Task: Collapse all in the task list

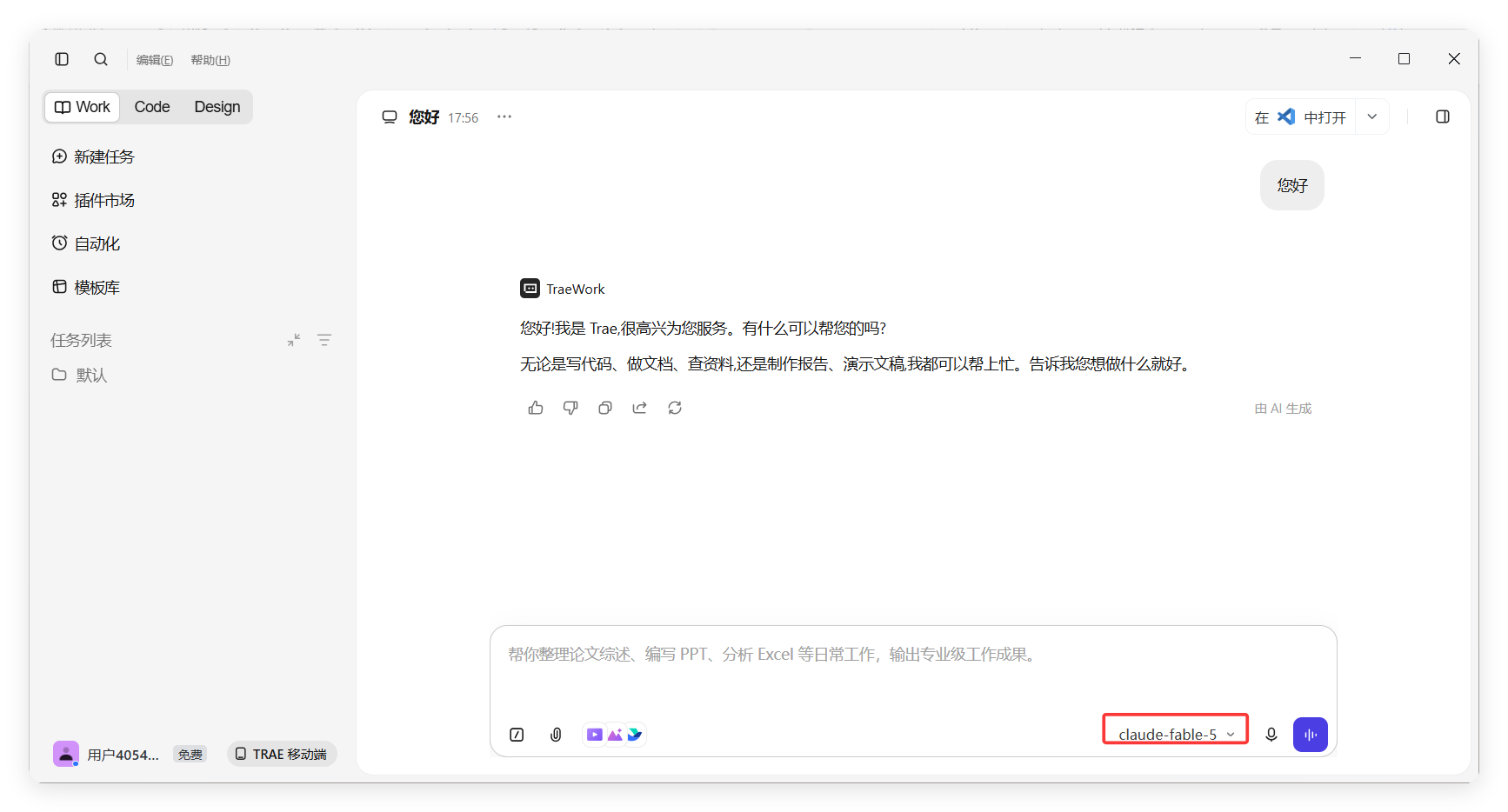Action: click(294, 340)
